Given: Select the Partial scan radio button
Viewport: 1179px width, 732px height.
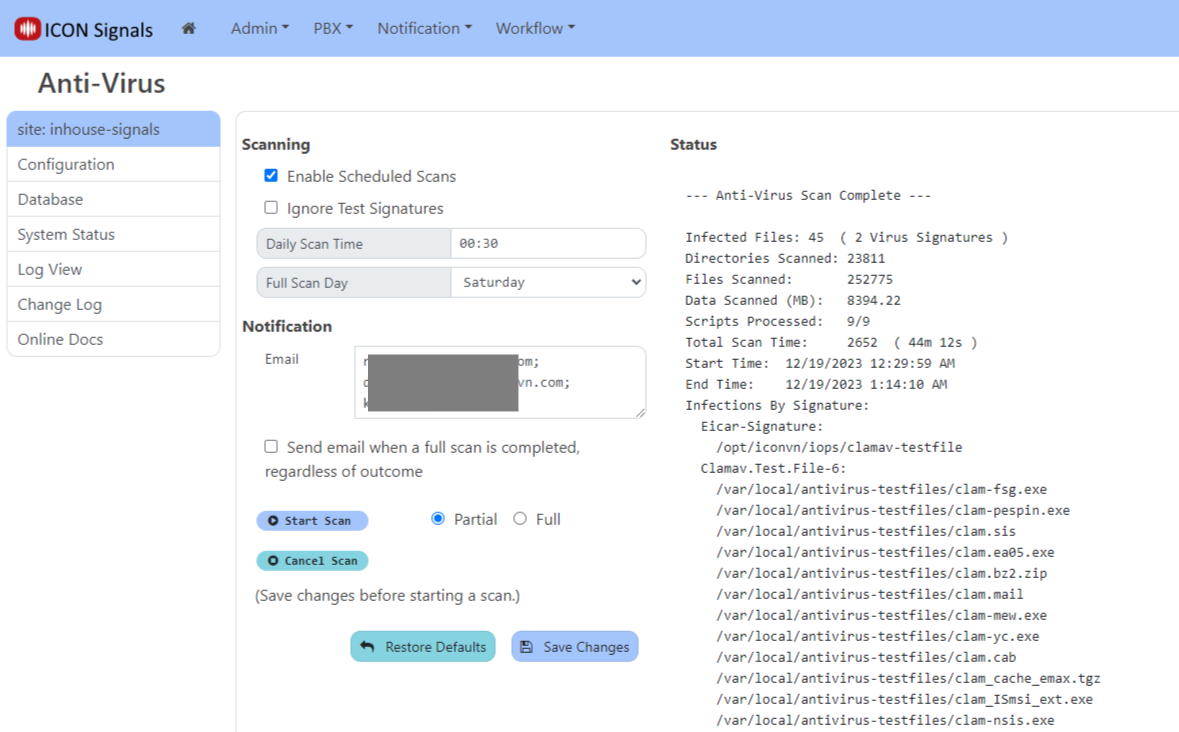Looking at the screenshot, I should coord(438,519).
